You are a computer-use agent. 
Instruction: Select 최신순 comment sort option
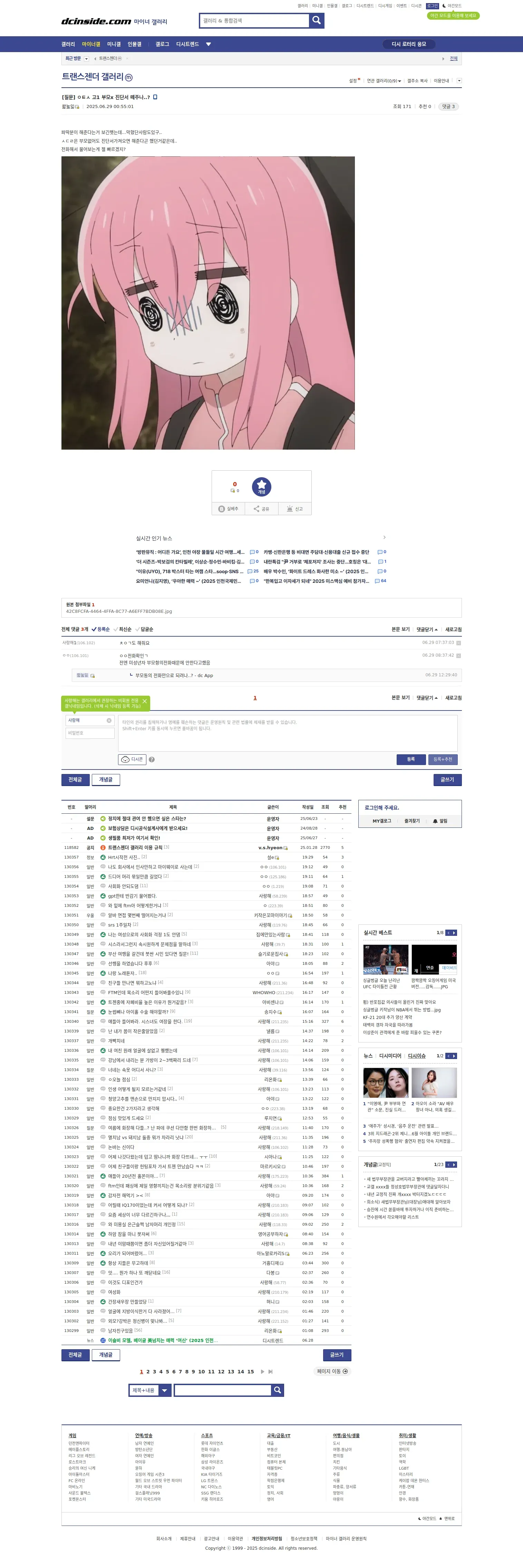[122, 629]
